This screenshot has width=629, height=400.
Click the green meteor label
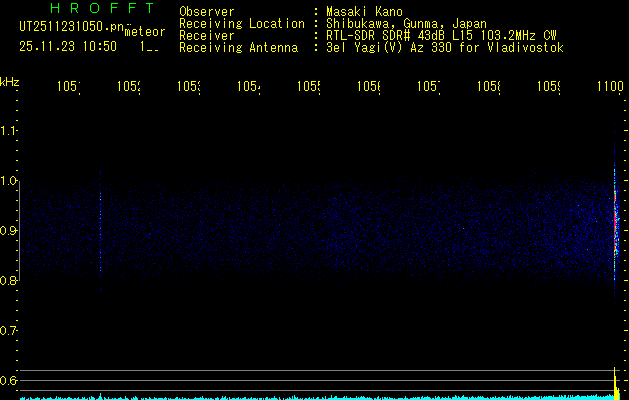point(144,32)
